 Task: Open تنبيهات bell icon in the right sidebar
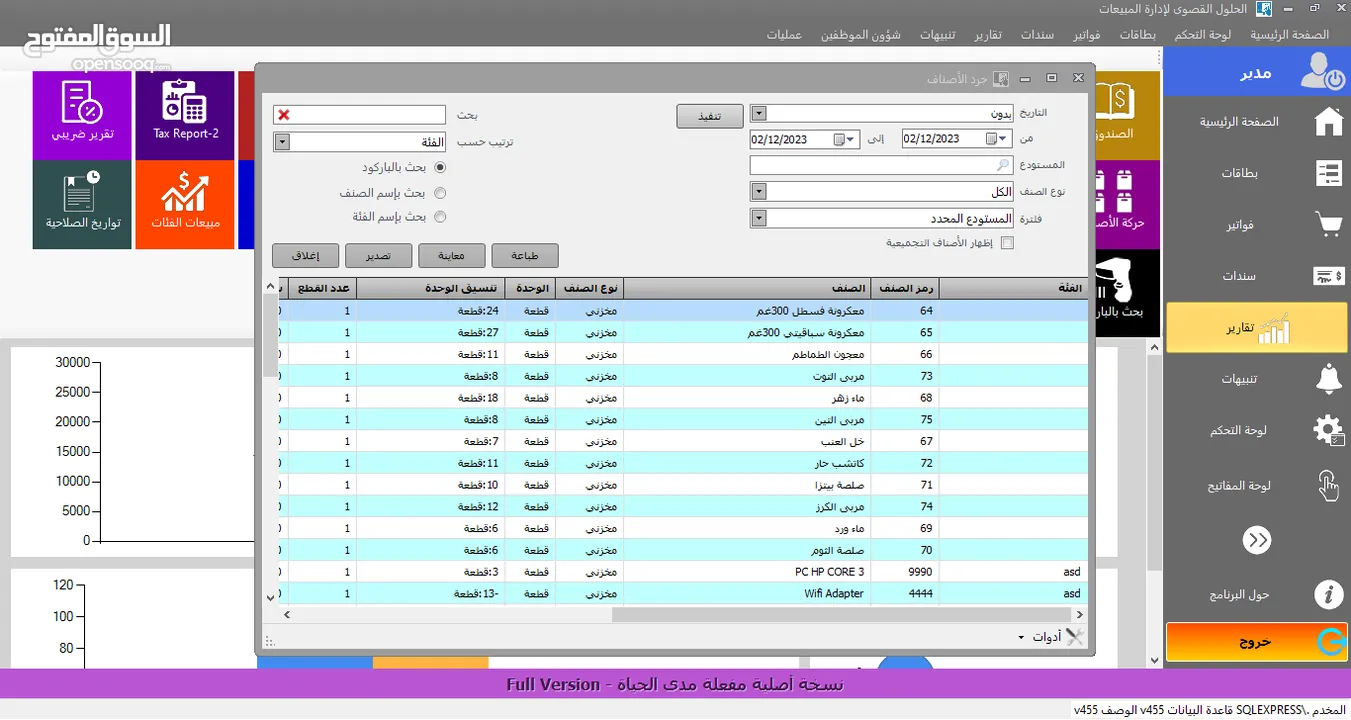point(1328,379)
